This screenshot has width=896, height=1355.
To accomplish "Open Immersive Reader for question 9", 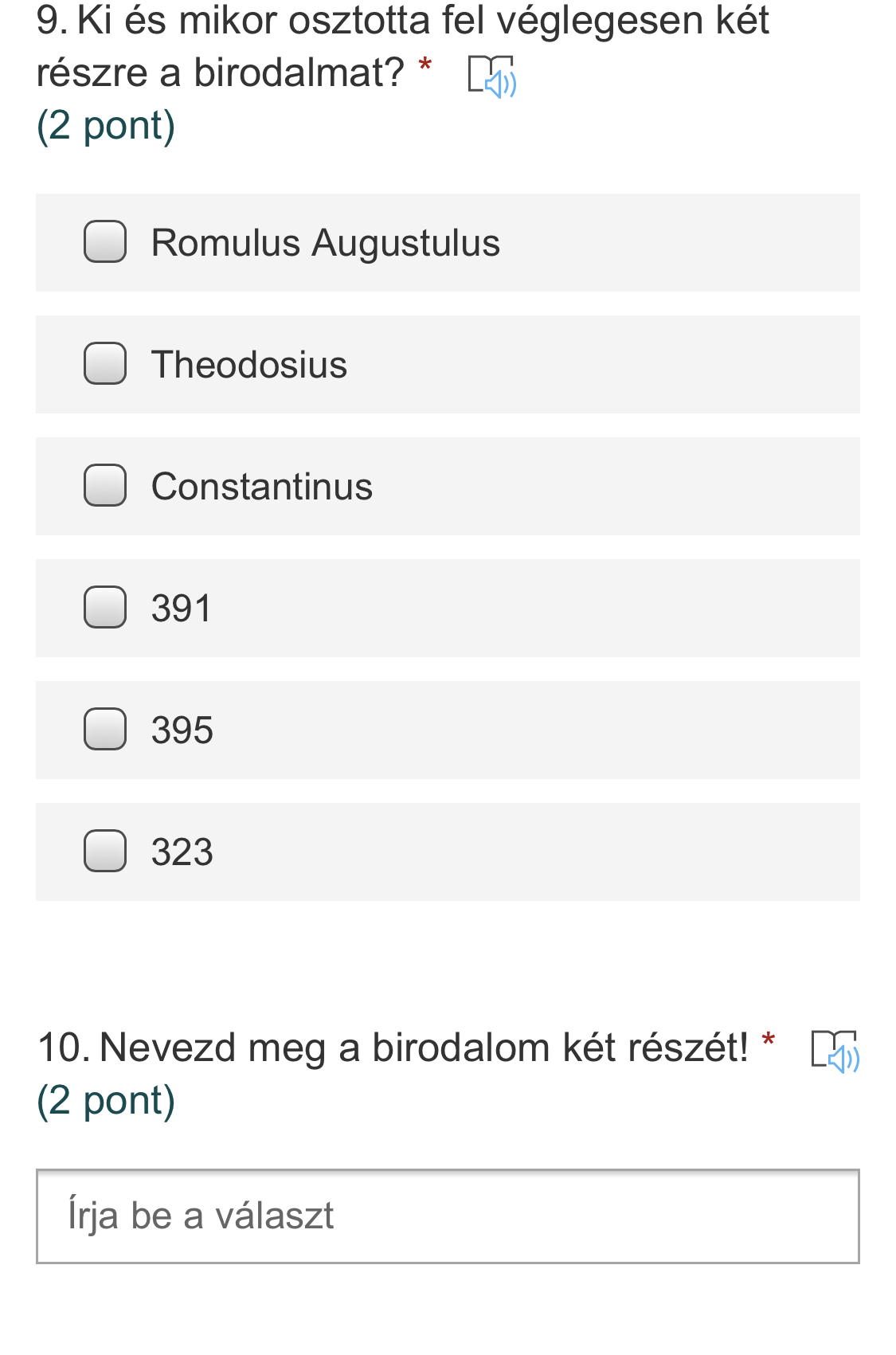I will [x=491, y=76].
